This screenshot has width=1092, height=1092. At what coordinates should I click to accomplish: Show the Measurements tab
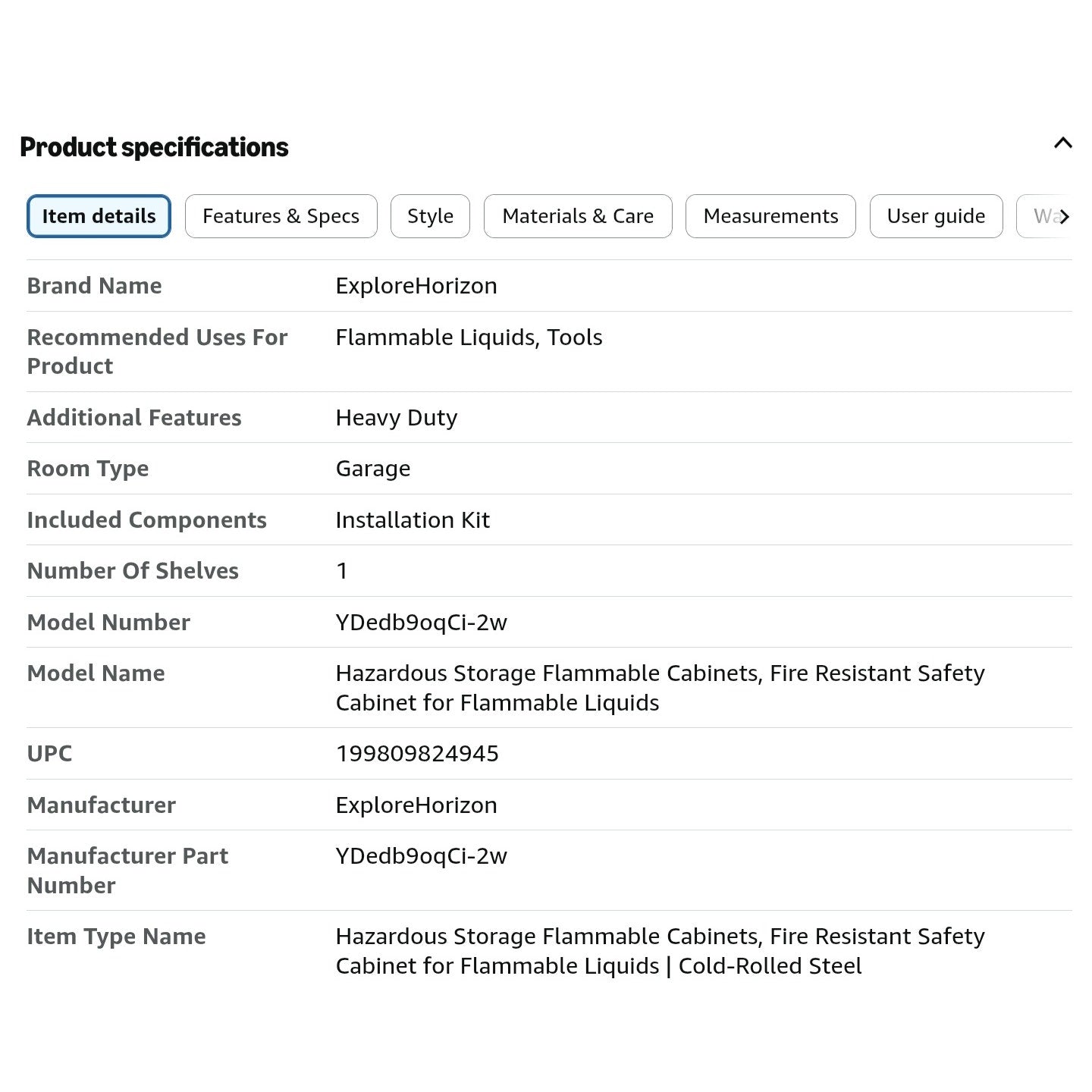(770, 216)
